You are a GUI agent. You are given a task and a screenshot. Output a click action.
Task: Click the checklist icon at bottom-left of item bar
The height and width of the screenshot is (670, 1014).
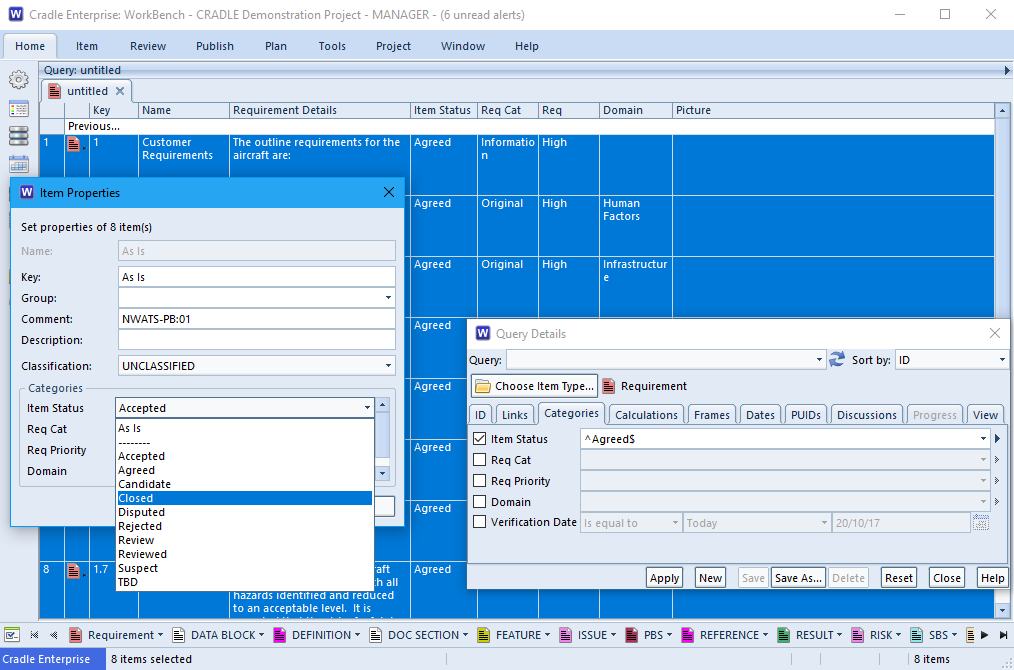12,635
